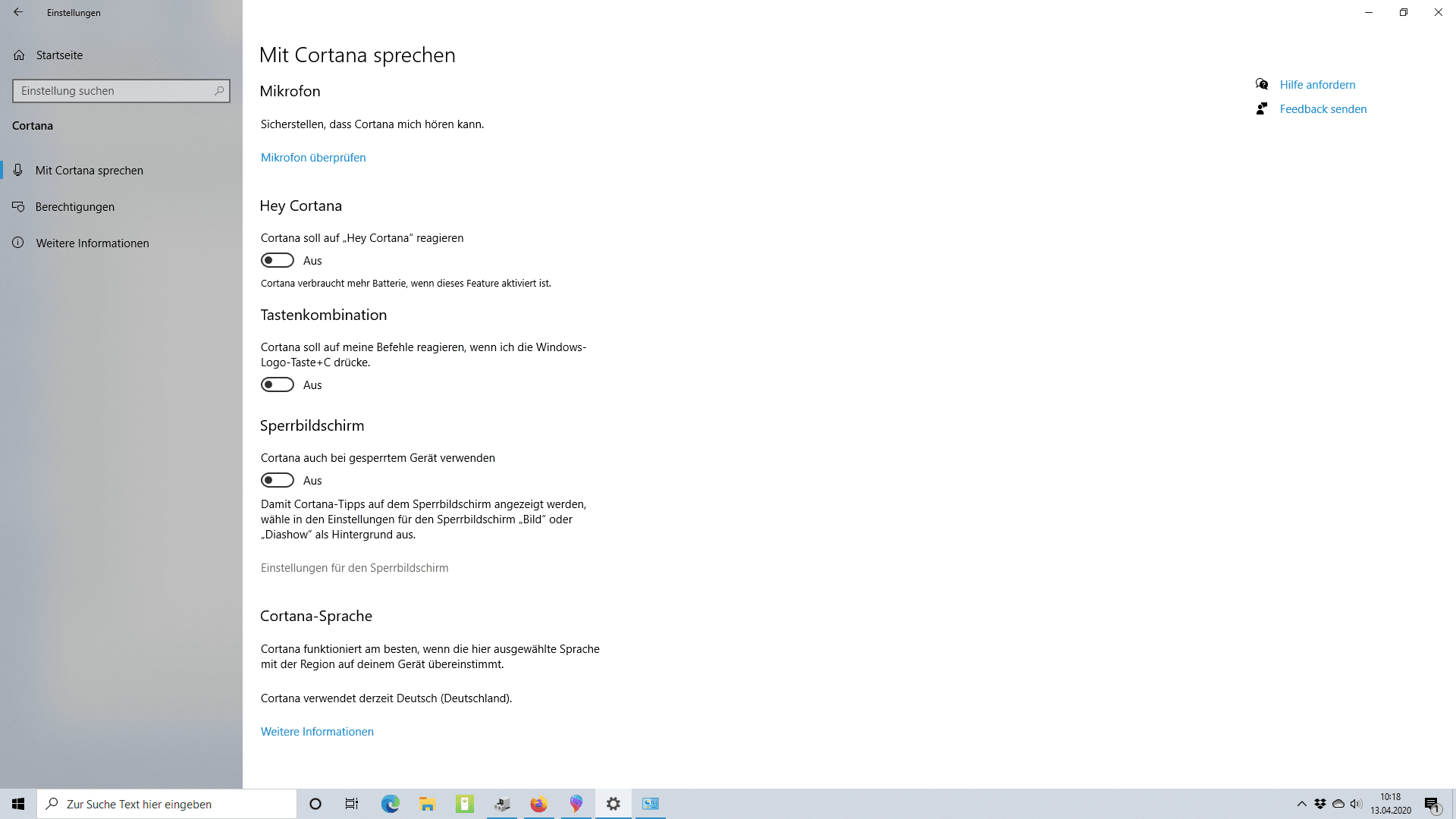
Task: Open File Explorer from the taskbar
Action: 427,804
